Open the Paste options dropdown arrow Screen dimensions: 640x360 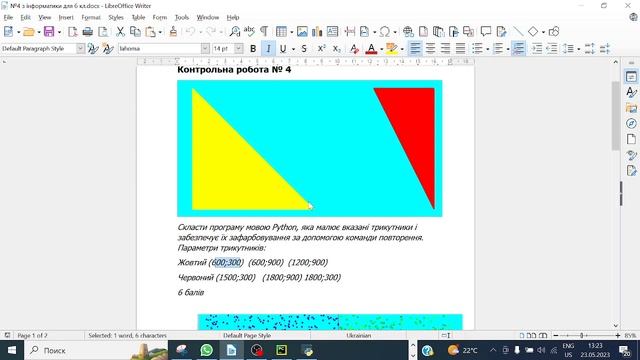point(160,32)
